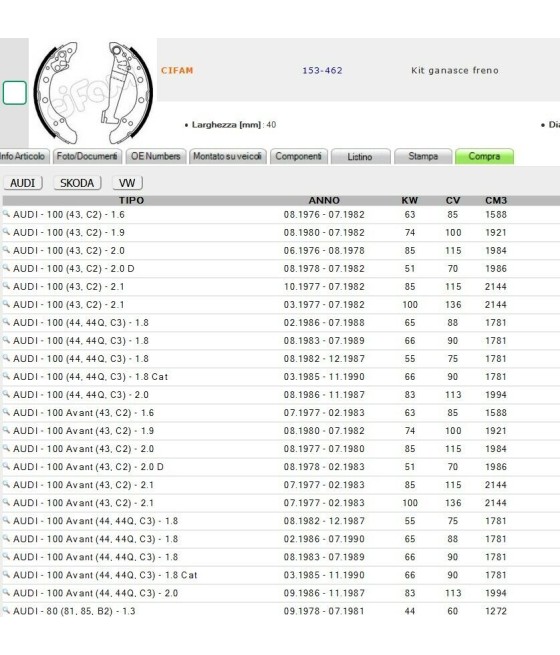
Task: Click magnifier icon for AUDI 100 (44, 44Q, C3) 1.8 08.1983
Action: click(x=6, y=340)
